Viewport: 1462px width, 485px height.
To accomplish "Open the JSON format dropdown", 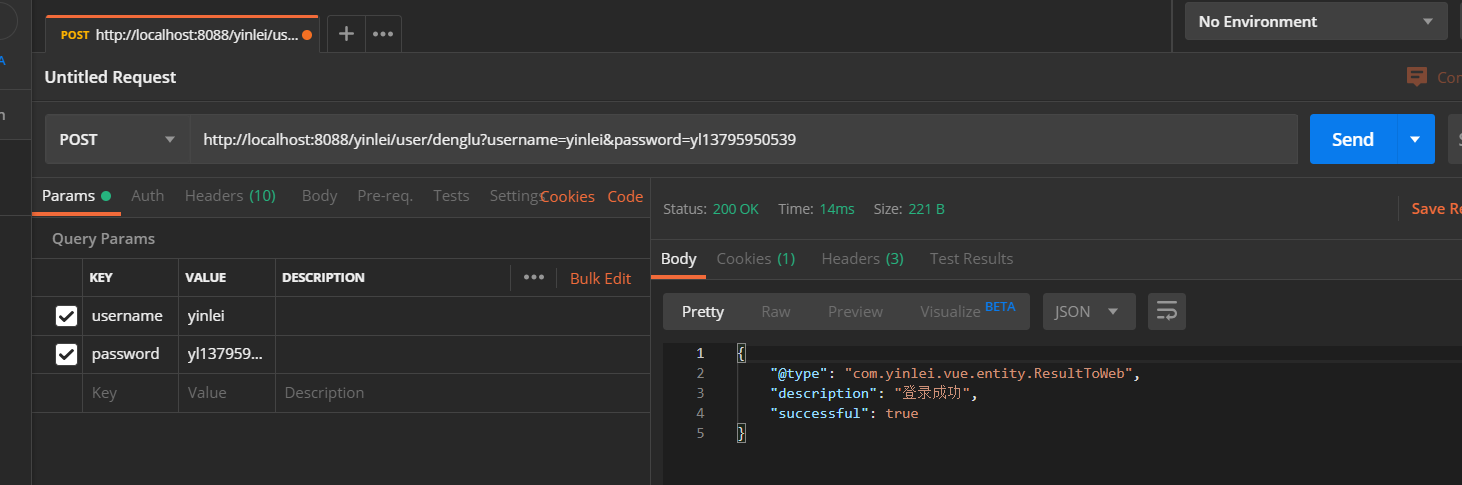I will tap(1088, 311).
